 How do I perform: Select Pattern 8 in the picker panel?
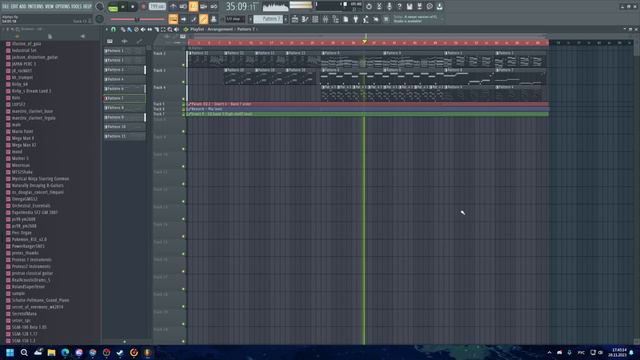[x=124, y=108]
